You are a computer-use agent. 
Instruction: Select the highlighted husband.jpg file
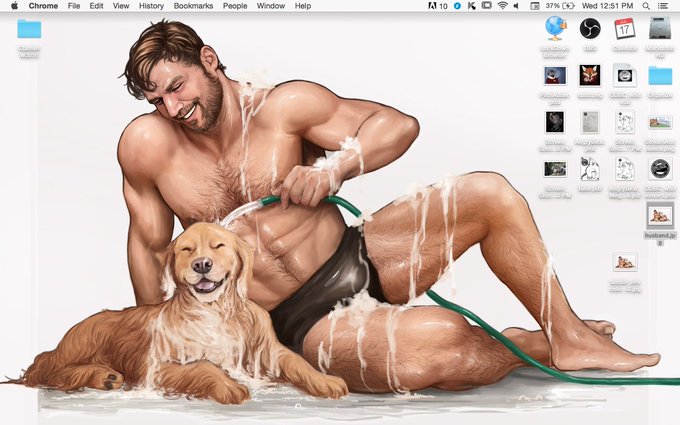[x=660, y=216]
